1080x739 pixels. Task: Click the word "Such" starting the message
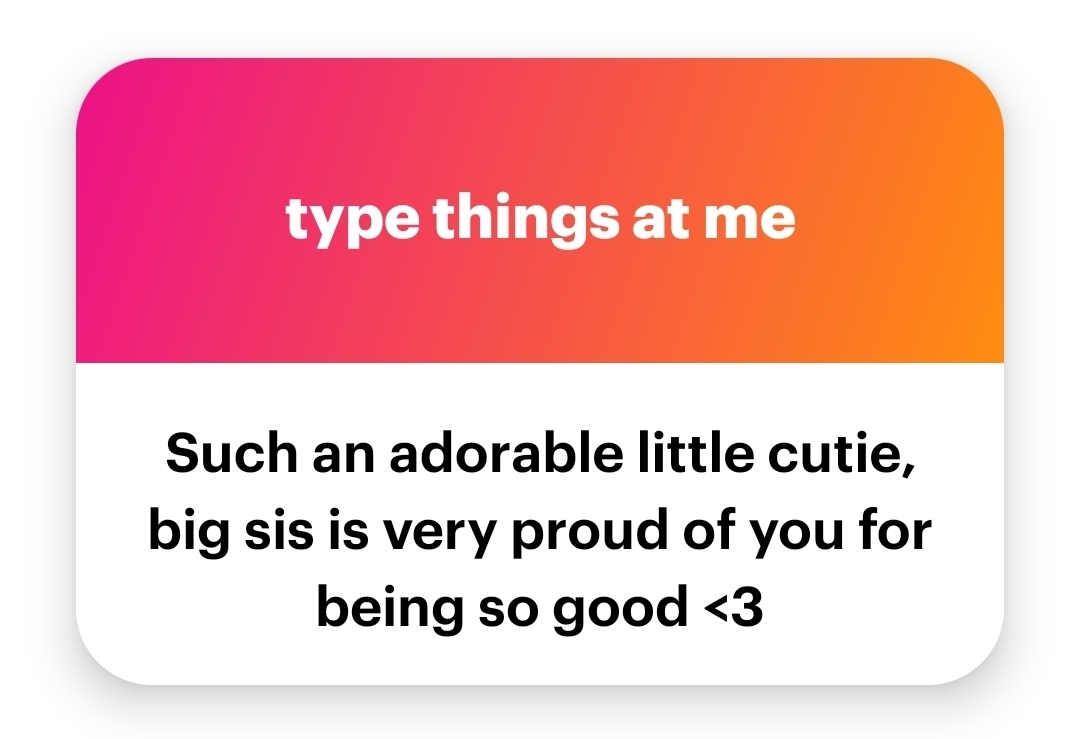pos(217,454)
